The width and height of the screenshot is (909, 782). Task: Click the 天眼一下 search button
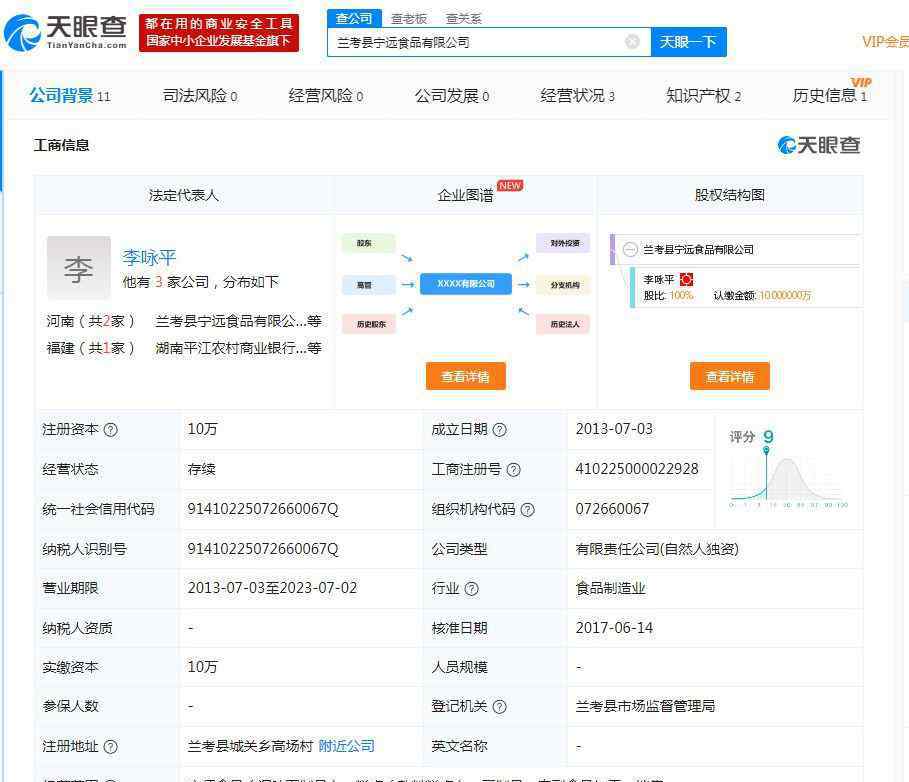688,42
